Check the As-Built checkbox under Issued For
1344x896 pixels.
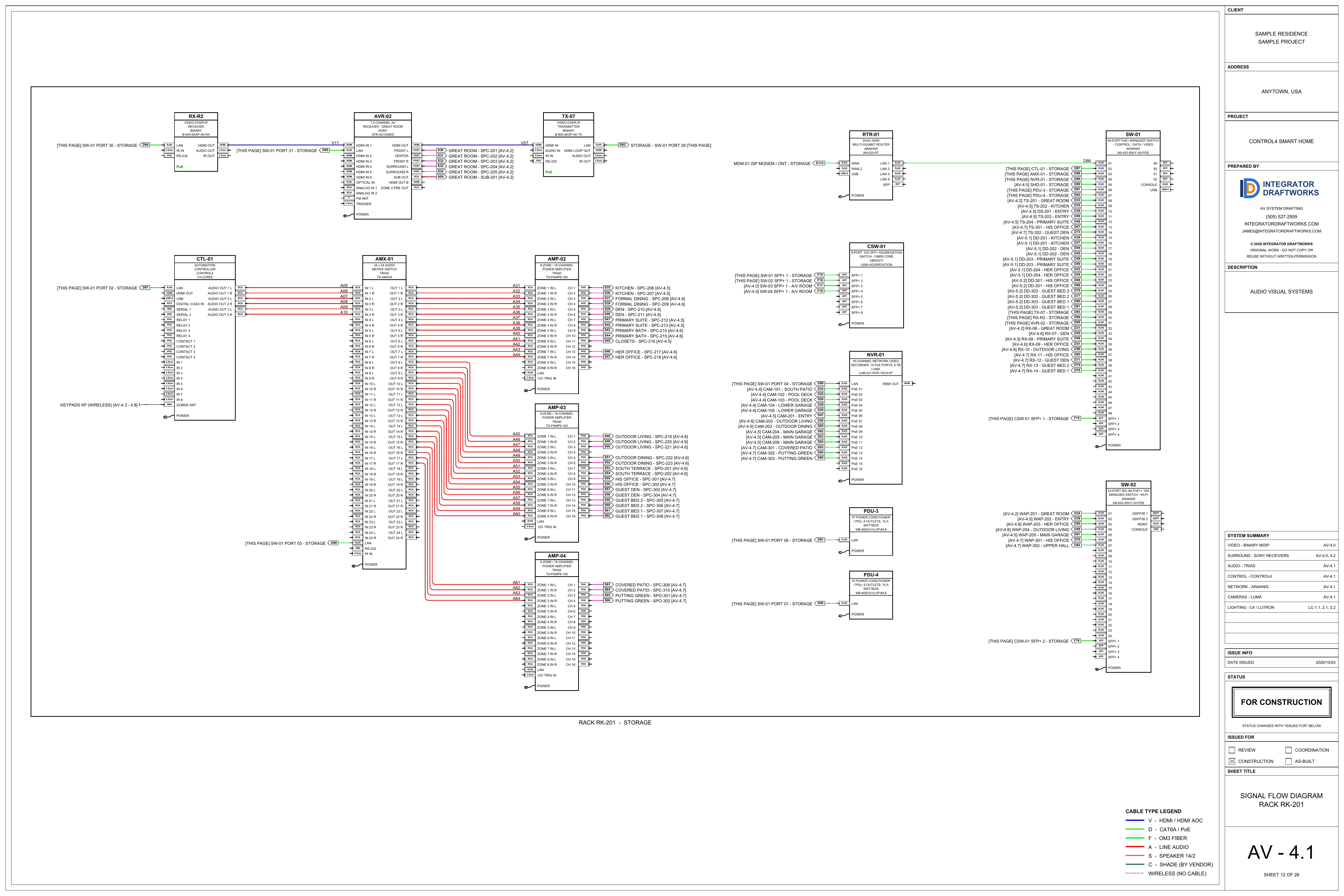pos(1288,761)
